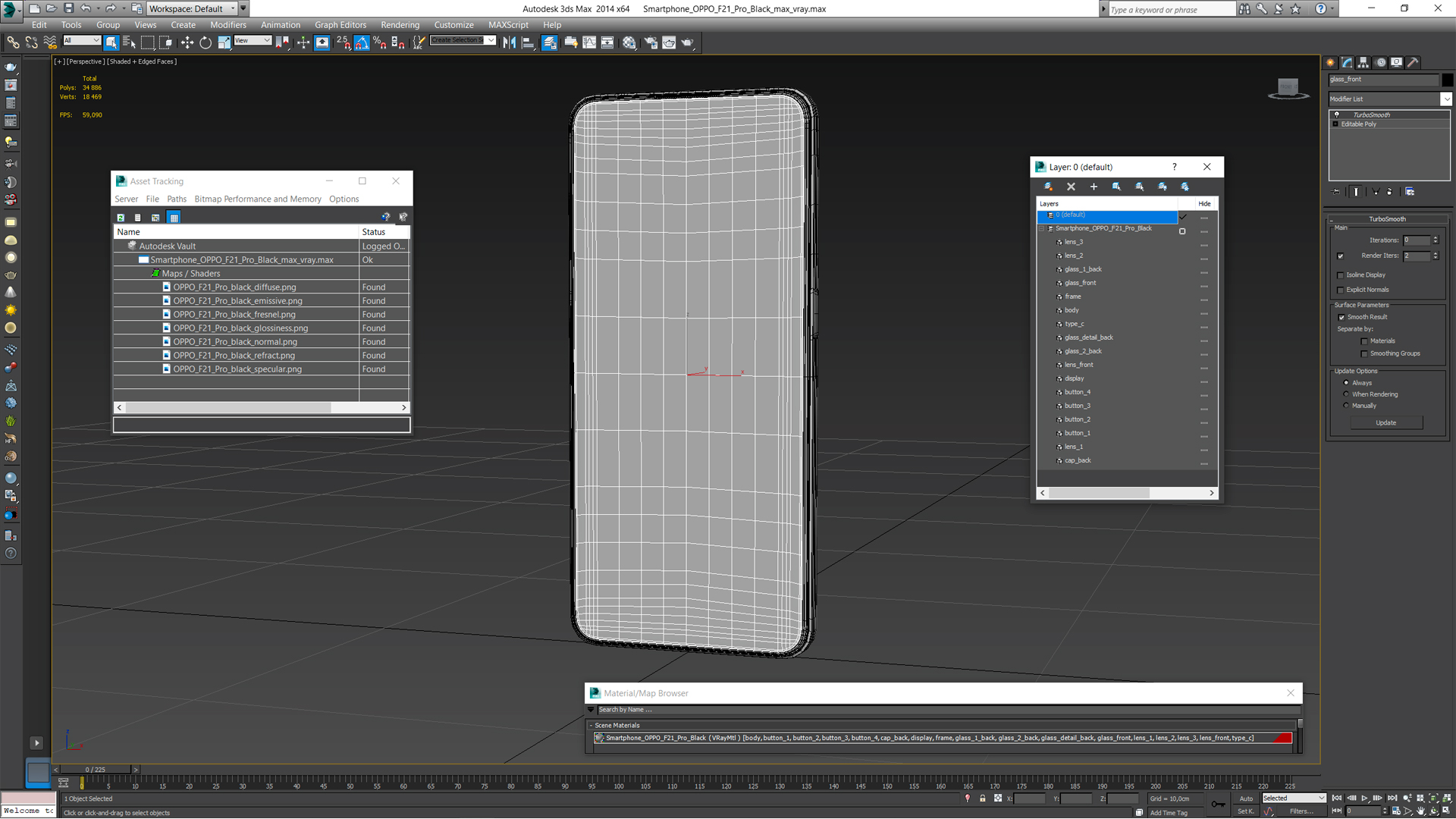Click table view icon in Asset Tracking
The image size is (1456, 819).
pyautogui.click(x=174, y=218)
